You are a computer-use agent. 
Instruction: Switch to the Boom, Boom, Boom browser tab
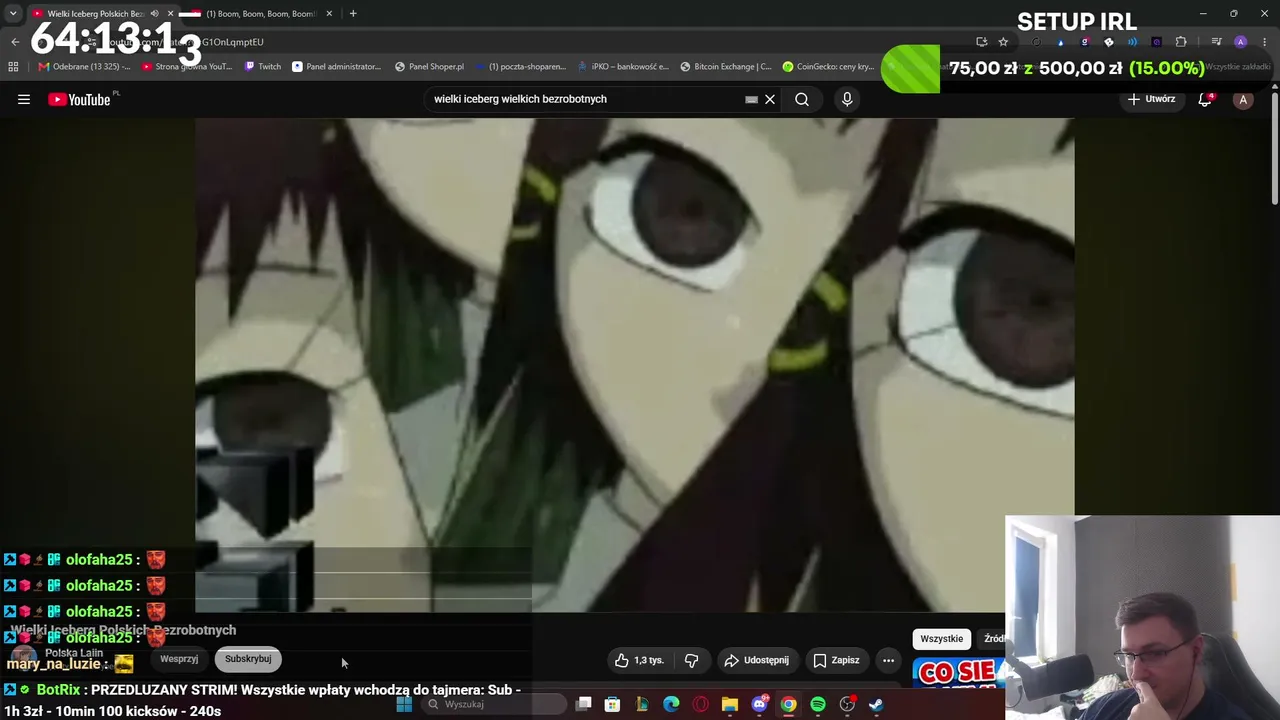pos(260,14)
